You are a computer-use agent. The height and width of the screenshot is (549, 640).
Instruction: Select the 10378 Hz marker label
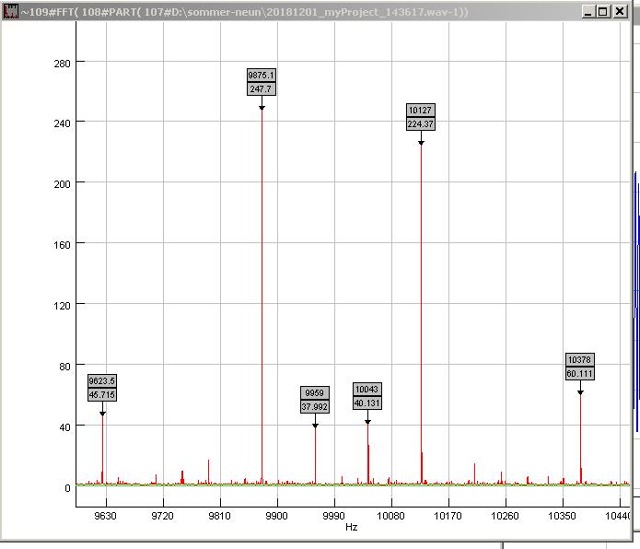tap(579, 360)
